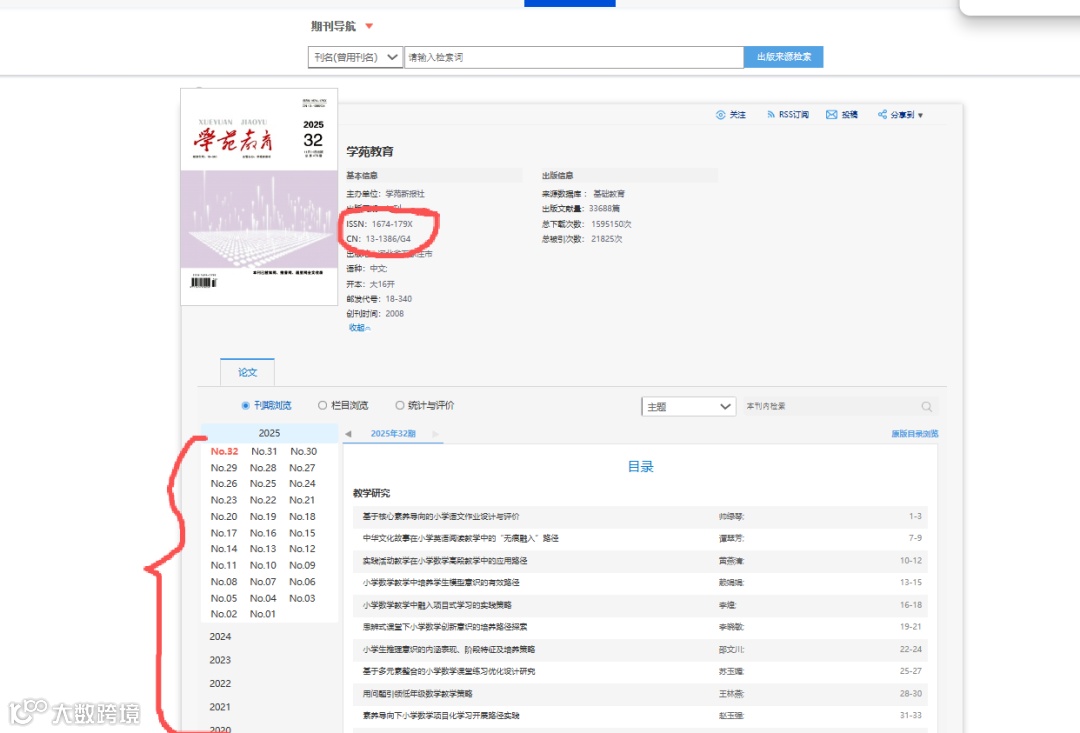Select issue No.18
The height and width of the screenshot is (733, 1080).
point(302,517)
